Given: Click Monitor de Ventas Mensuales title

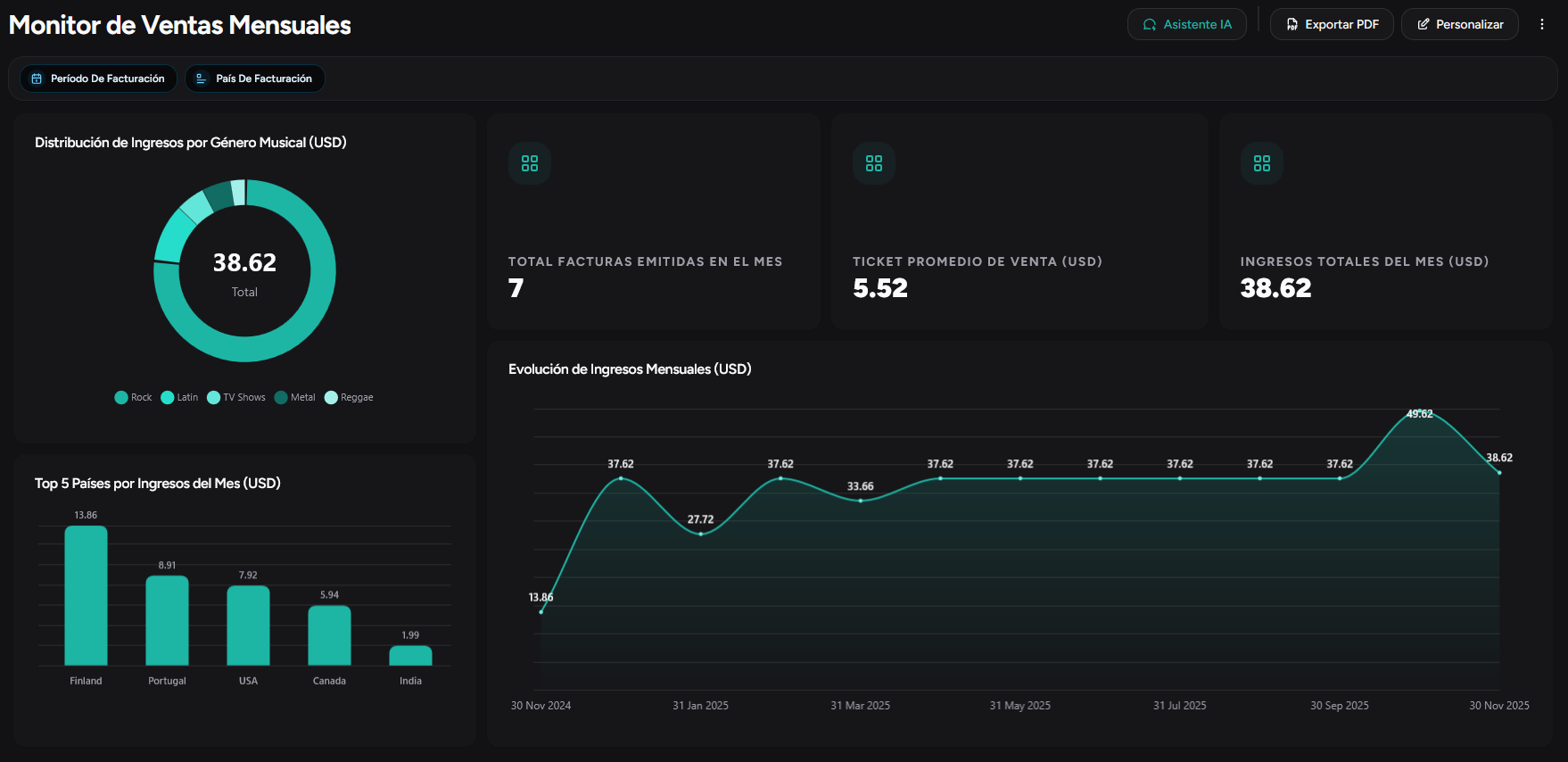Looking at the screenshot, I should (x=180, y=25).
